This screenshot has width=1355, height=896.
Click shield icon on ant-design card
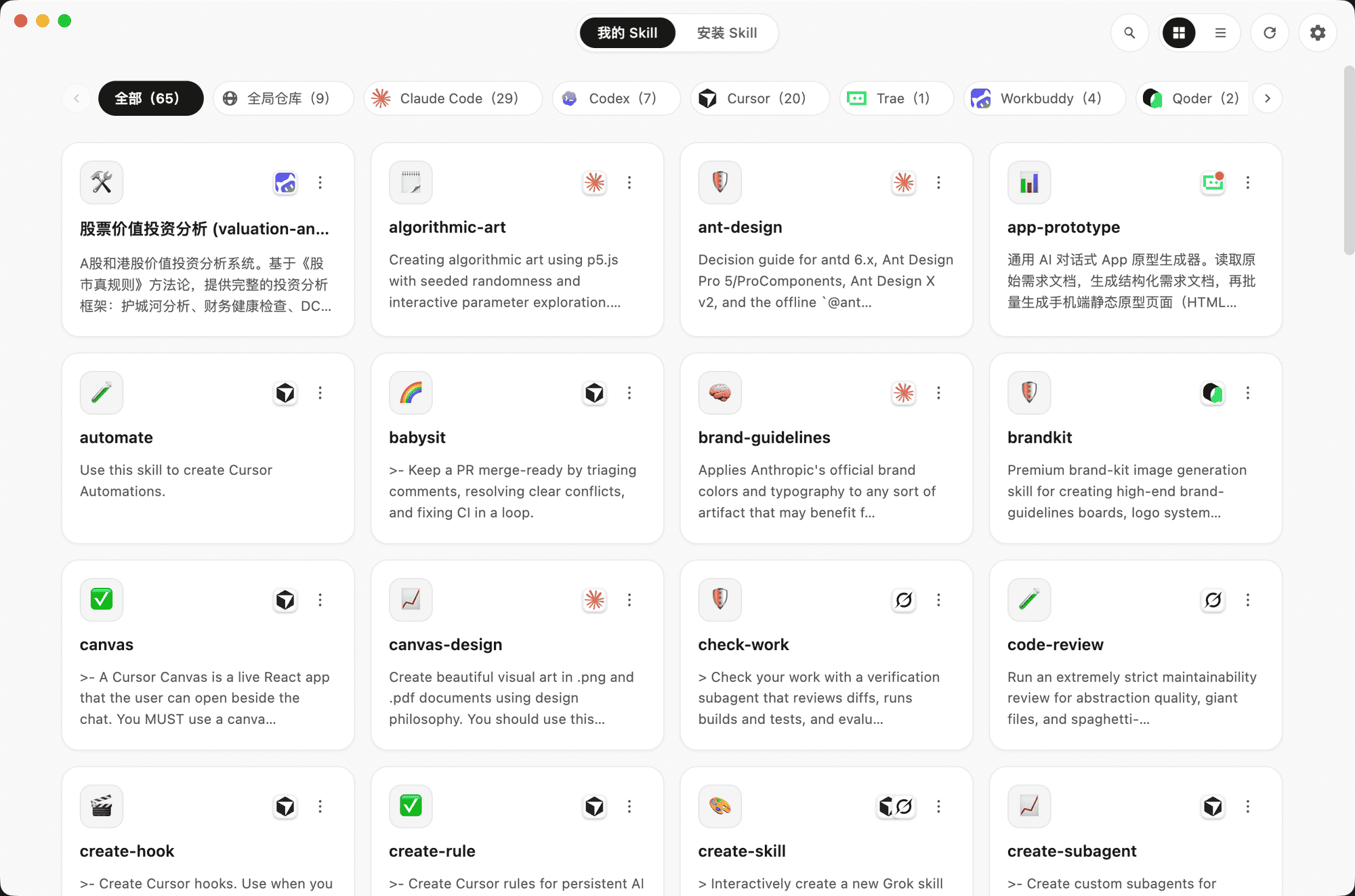coord(720,182)
